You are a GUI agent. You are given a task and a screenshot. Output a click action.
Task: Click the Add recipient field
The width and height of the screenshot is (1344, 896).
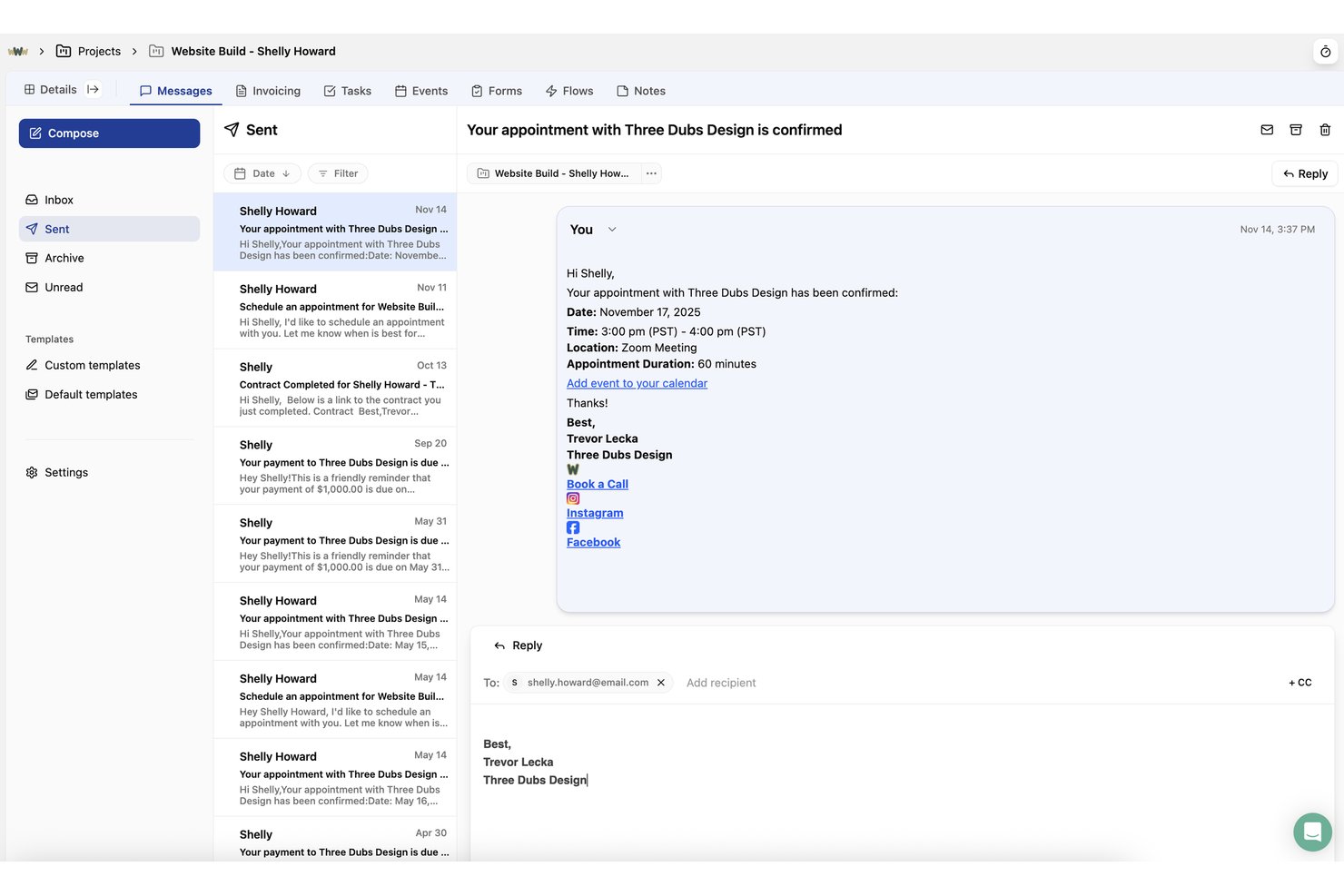(721, 683)
